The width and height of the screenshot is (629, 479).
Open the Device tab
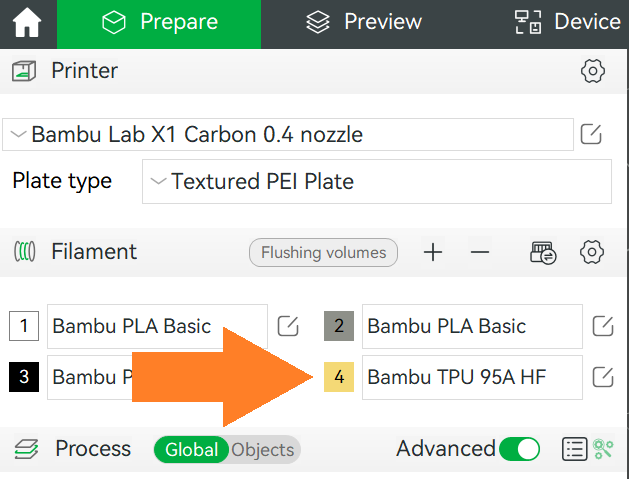[568, 22]
